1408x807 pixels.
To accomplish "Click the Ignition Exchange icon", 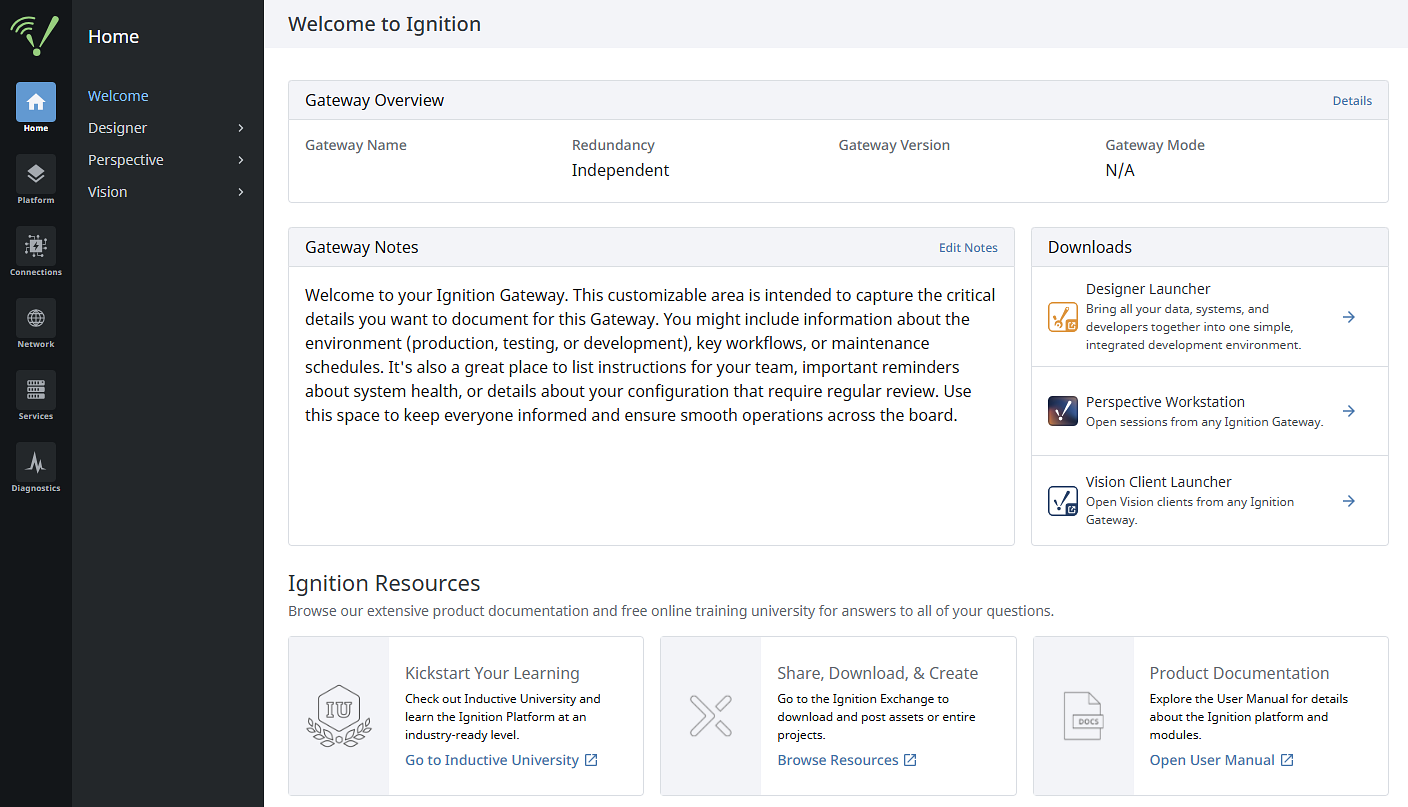I will [711, 716].
